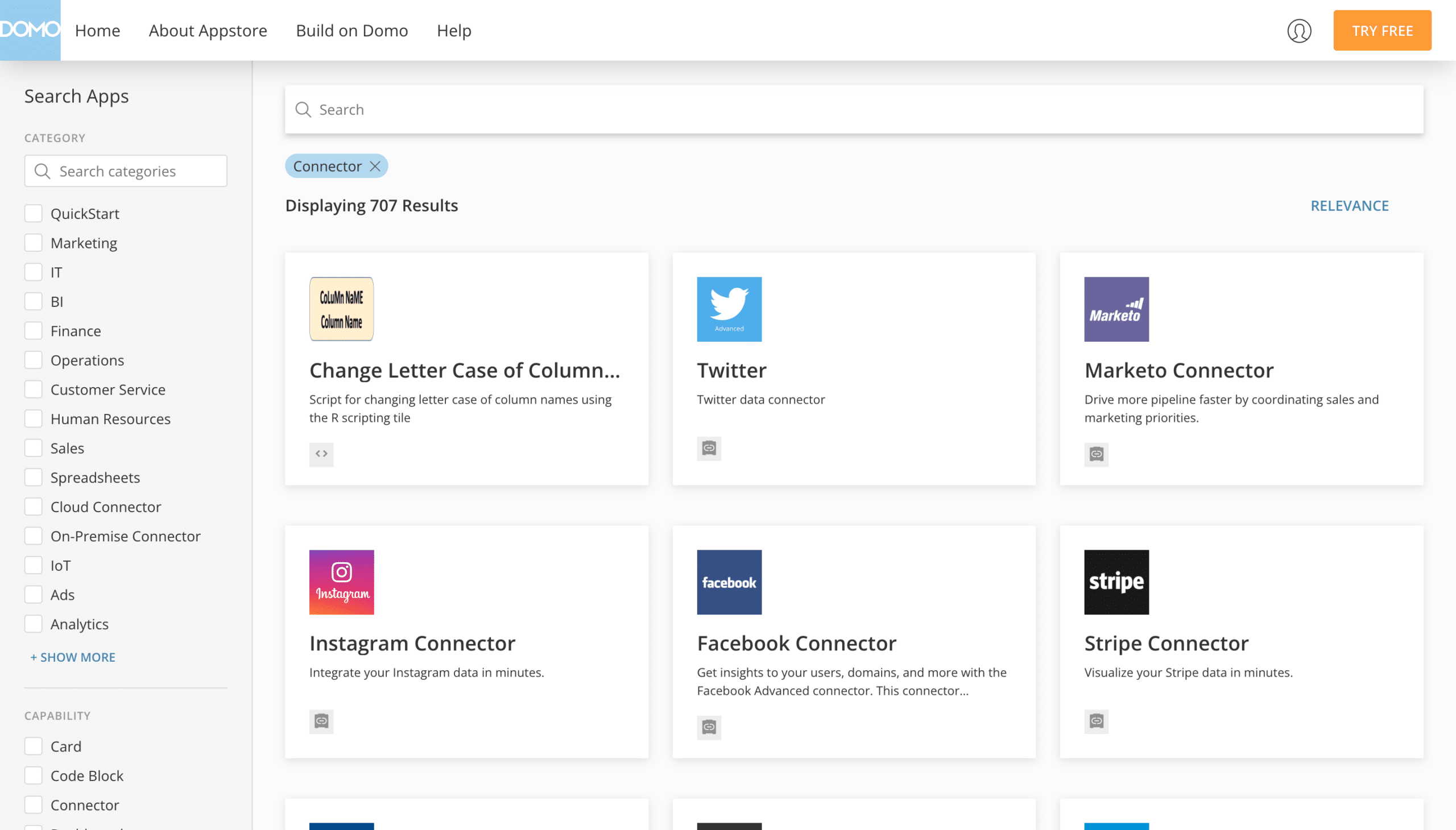Click the Twitter bird app icon

pyautogui.click(x=729, y=309)
